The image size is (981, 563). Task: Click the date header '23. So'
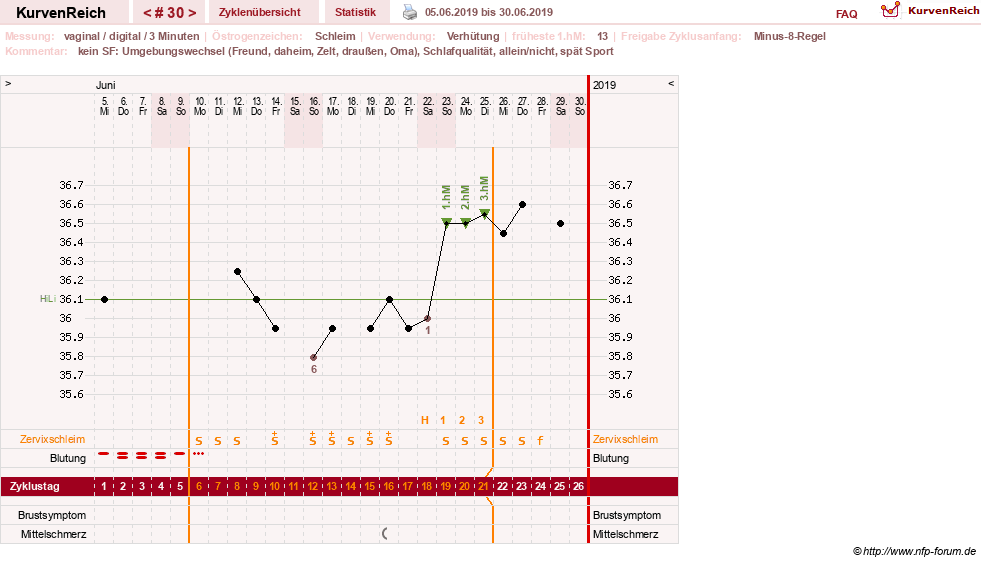tap(447, 106)
